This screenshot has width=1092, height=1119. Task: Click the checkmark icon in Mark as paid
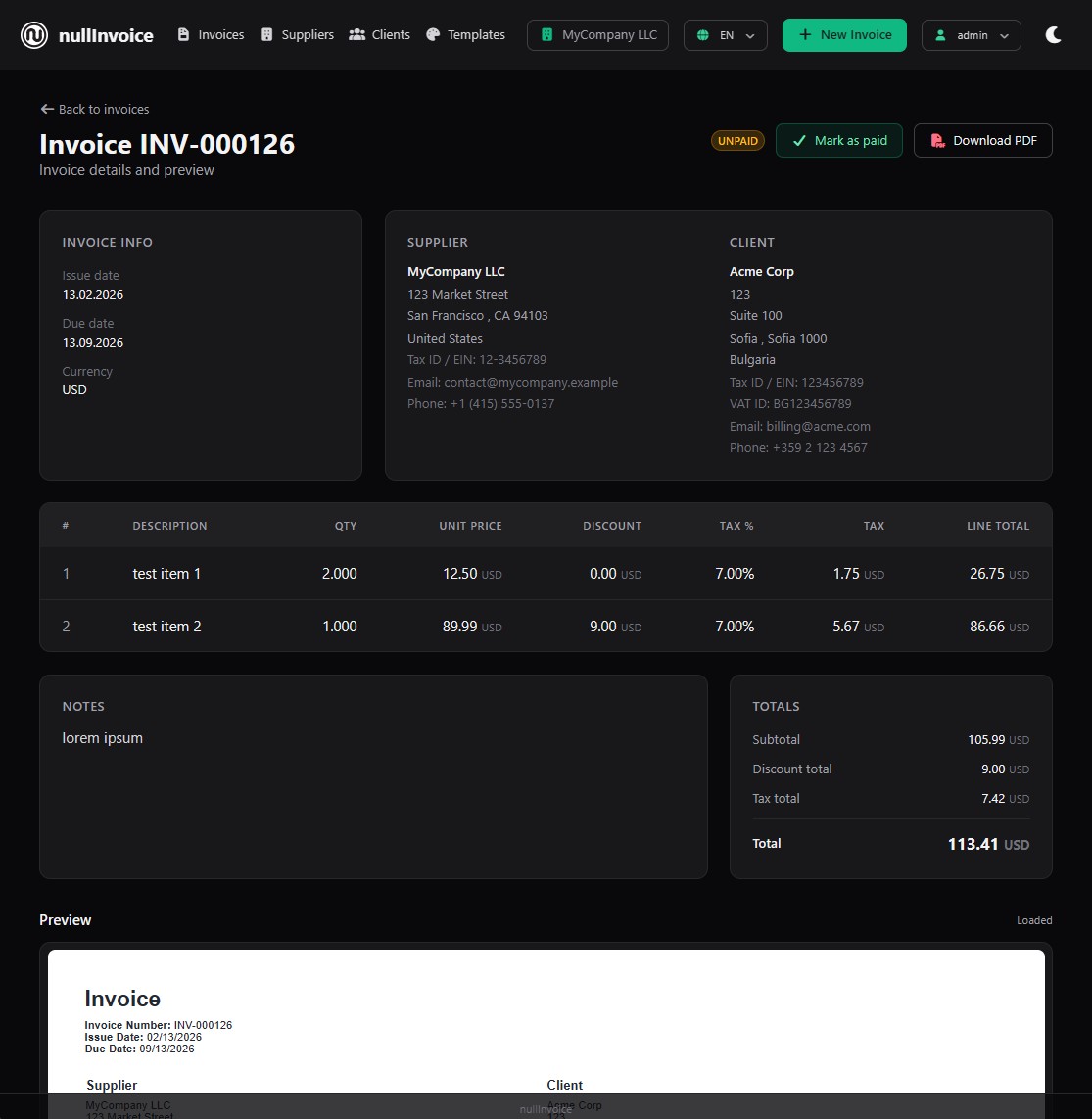[799, 141]
